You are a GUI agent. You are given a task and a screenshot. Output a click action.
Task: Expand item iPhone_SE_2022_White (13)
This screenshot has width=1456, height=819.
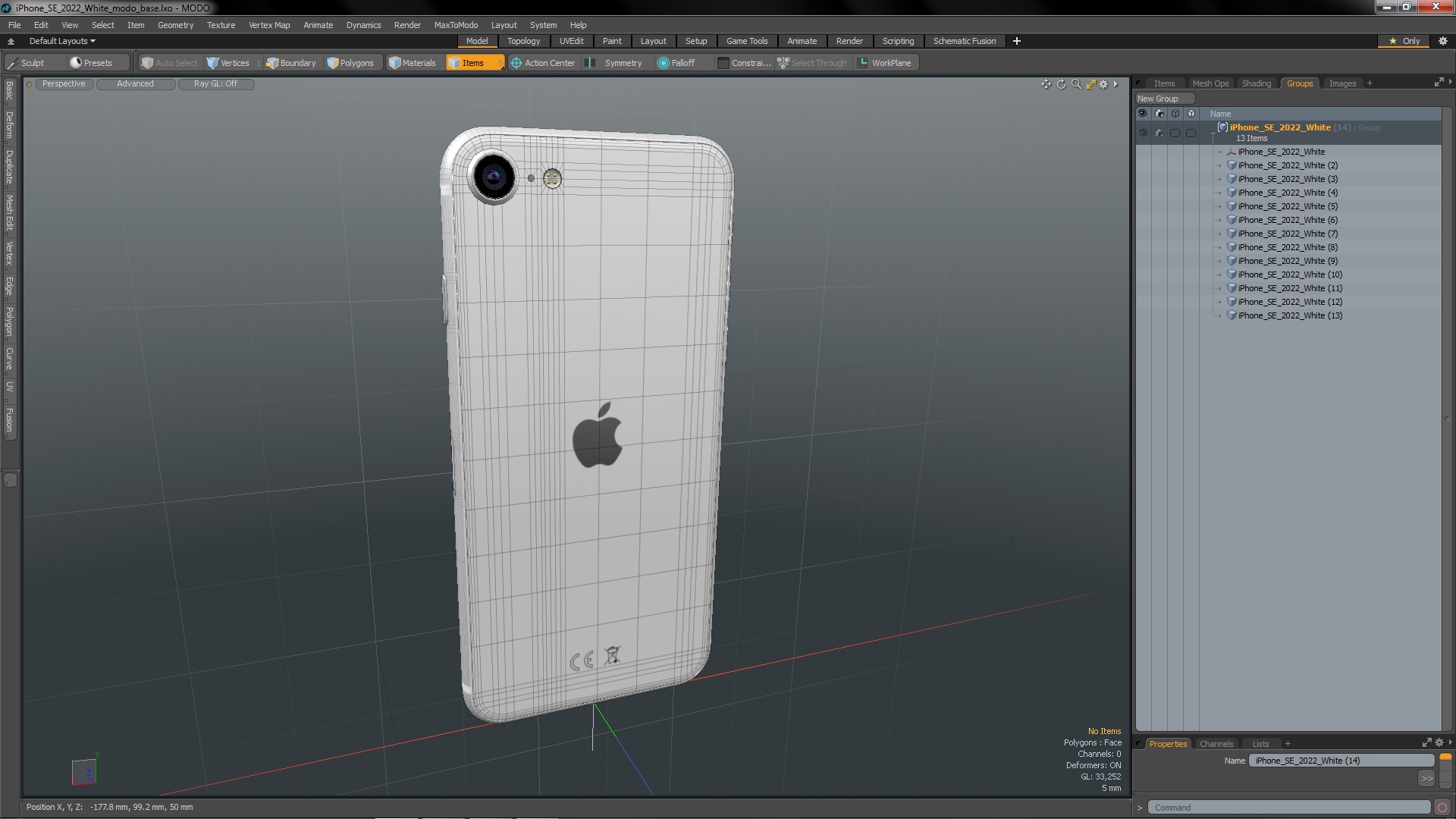[x=1220, y=315]
